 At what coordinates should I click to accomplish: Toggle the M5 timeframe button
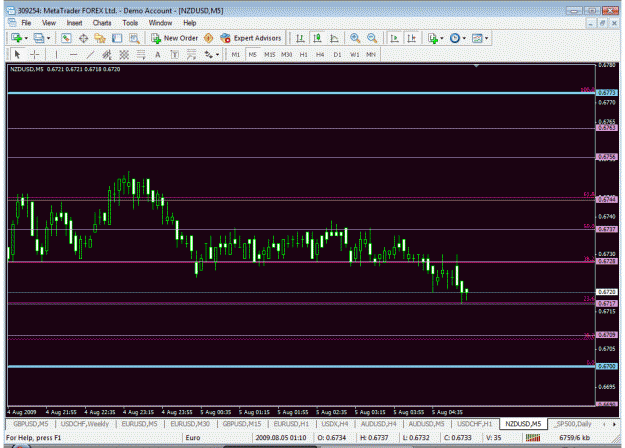[x=252, y=55]
